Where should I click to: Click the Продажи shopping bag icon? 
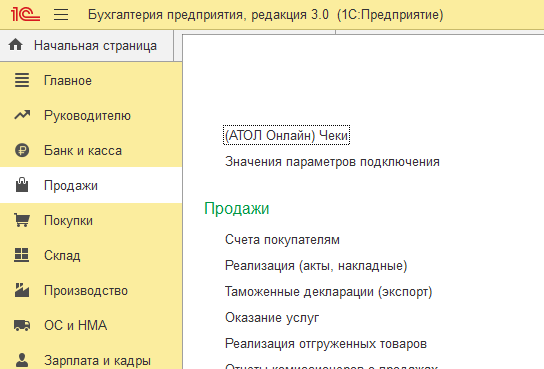[x=22, y=184]
